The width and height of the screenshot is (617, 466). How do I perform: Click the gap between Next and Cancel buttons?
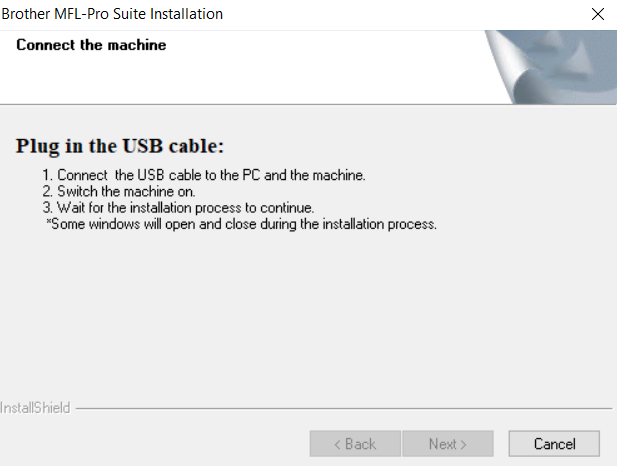[501, 443]
